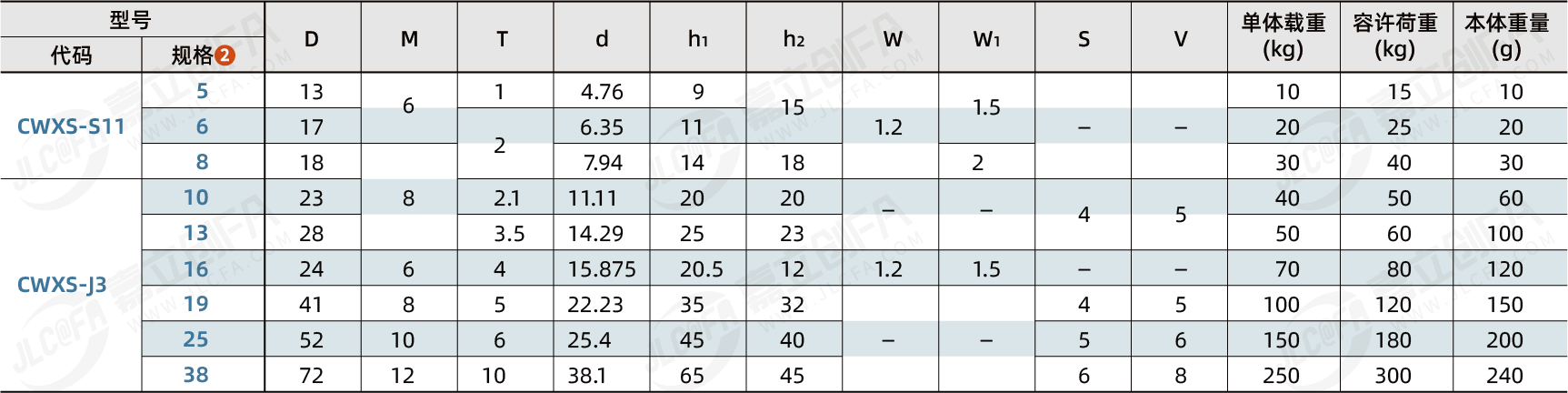
Task: Choose specification 5 under CWXS-S11
Action: pos(203,91)
